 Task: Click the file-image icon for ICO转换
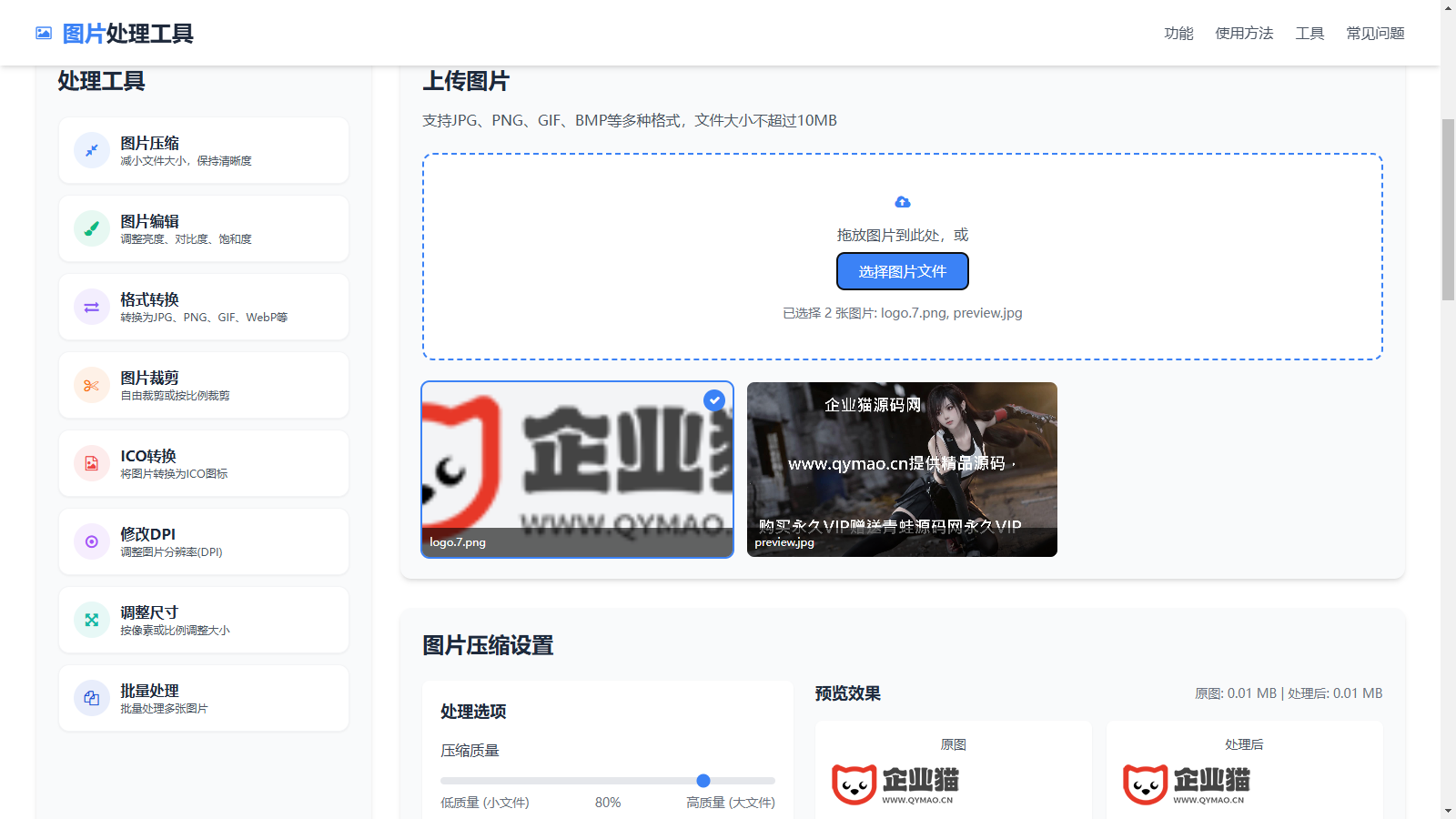(92, 463)
